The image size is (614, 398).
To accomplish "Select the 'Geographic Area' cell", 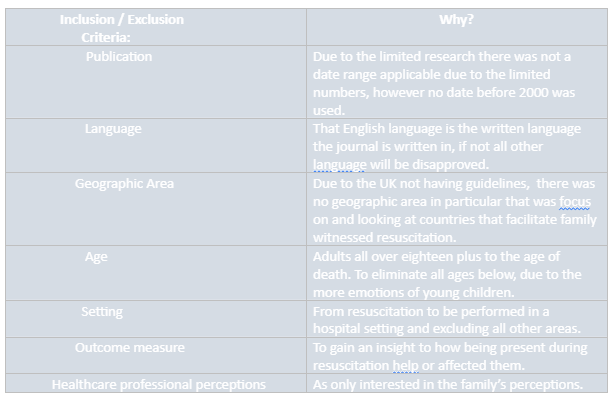I will pyautogui.click(x=156, y=209).
